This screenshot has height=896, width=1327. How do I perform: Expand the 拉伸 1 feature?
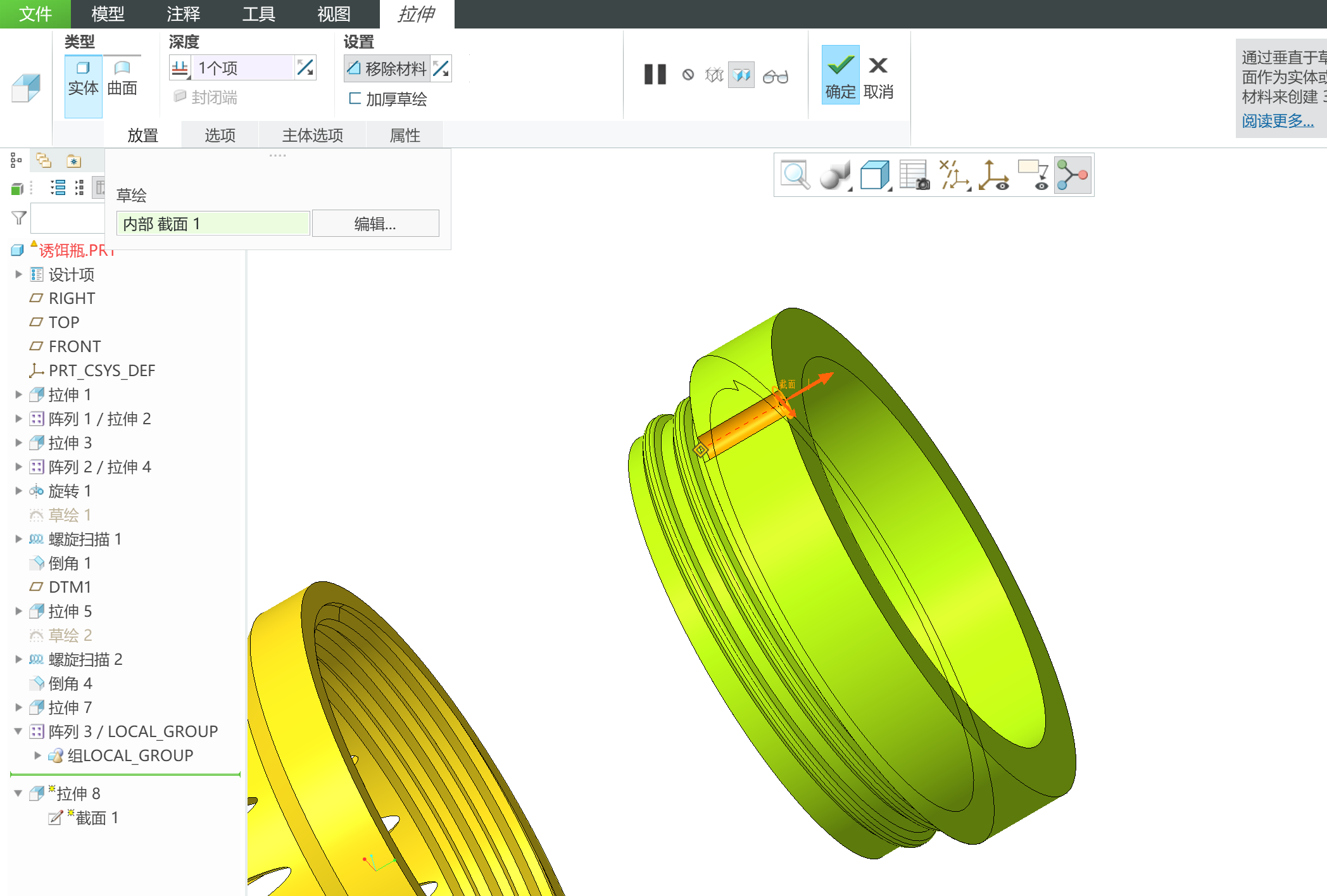(x=18, y=394)
